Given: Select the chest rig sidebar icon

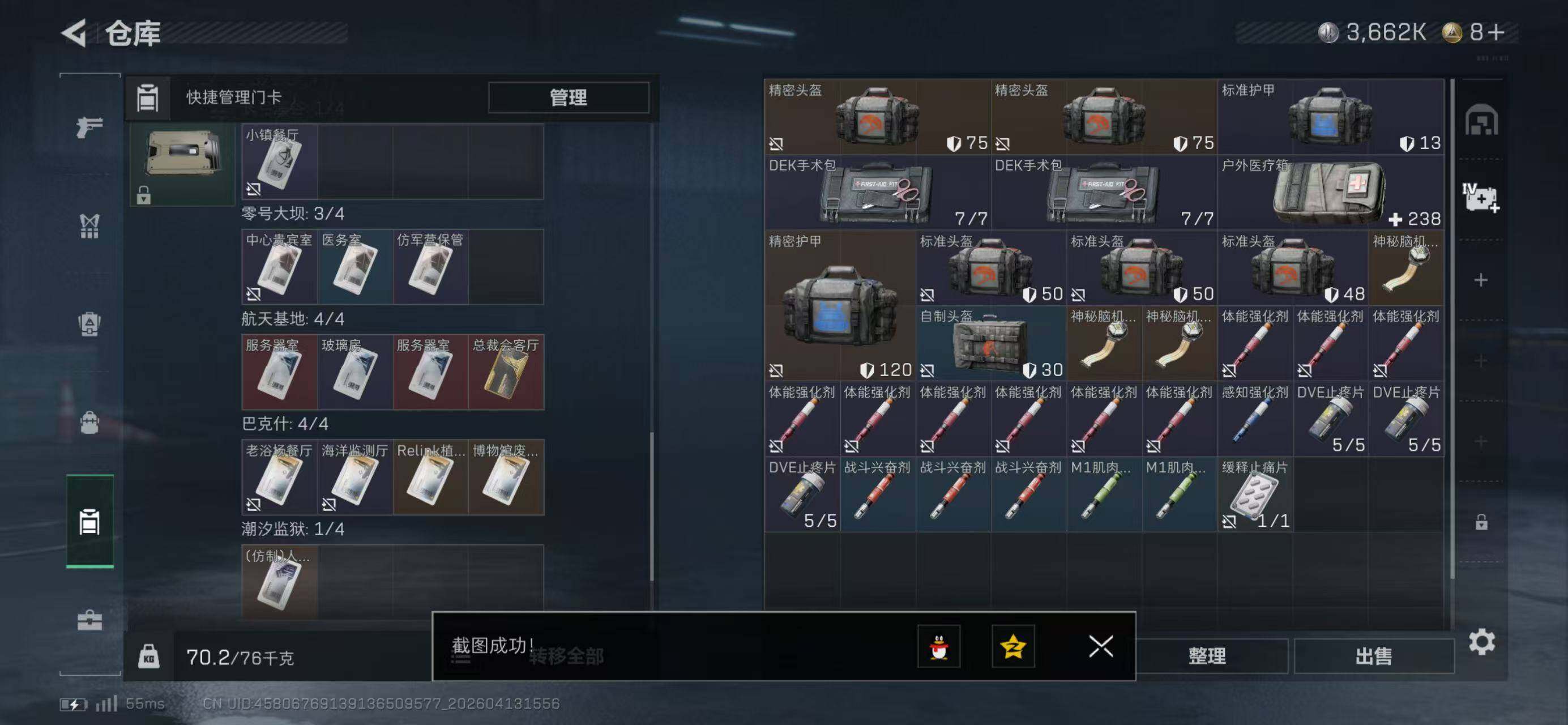Looking at the screenshot, I should 89,226.
